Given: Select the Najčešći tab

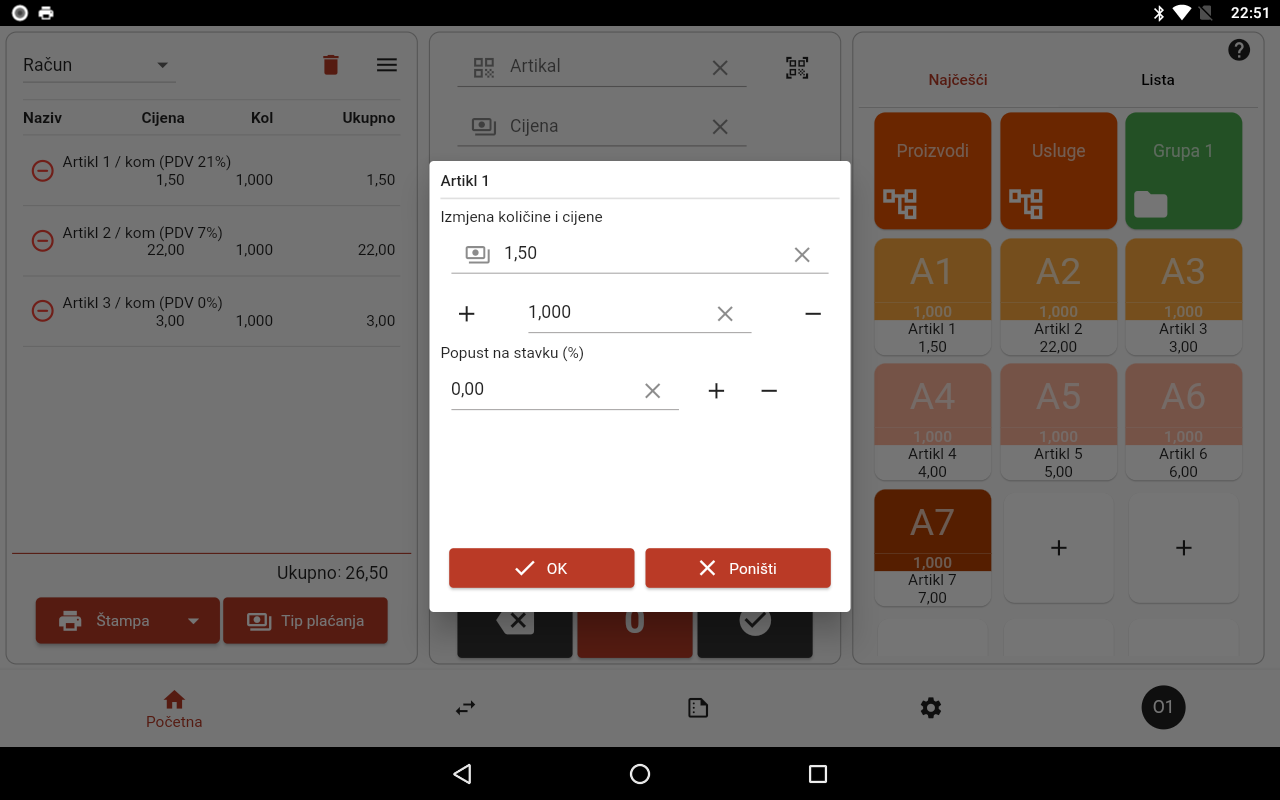Looking at the screenshot, I should tap(956, 80).
